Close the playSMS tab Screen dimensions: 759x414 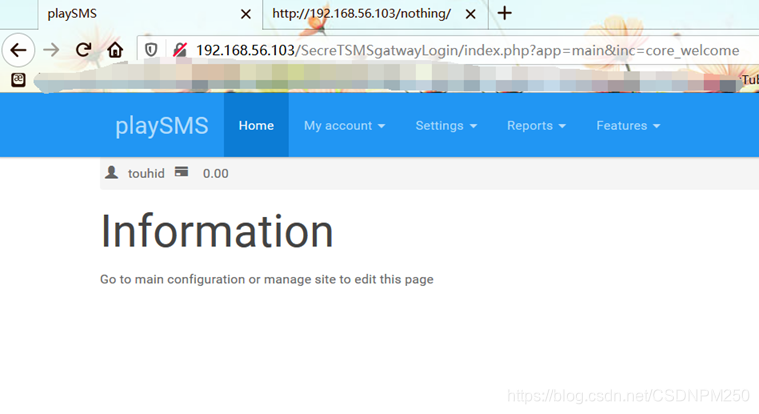point(246,14)
